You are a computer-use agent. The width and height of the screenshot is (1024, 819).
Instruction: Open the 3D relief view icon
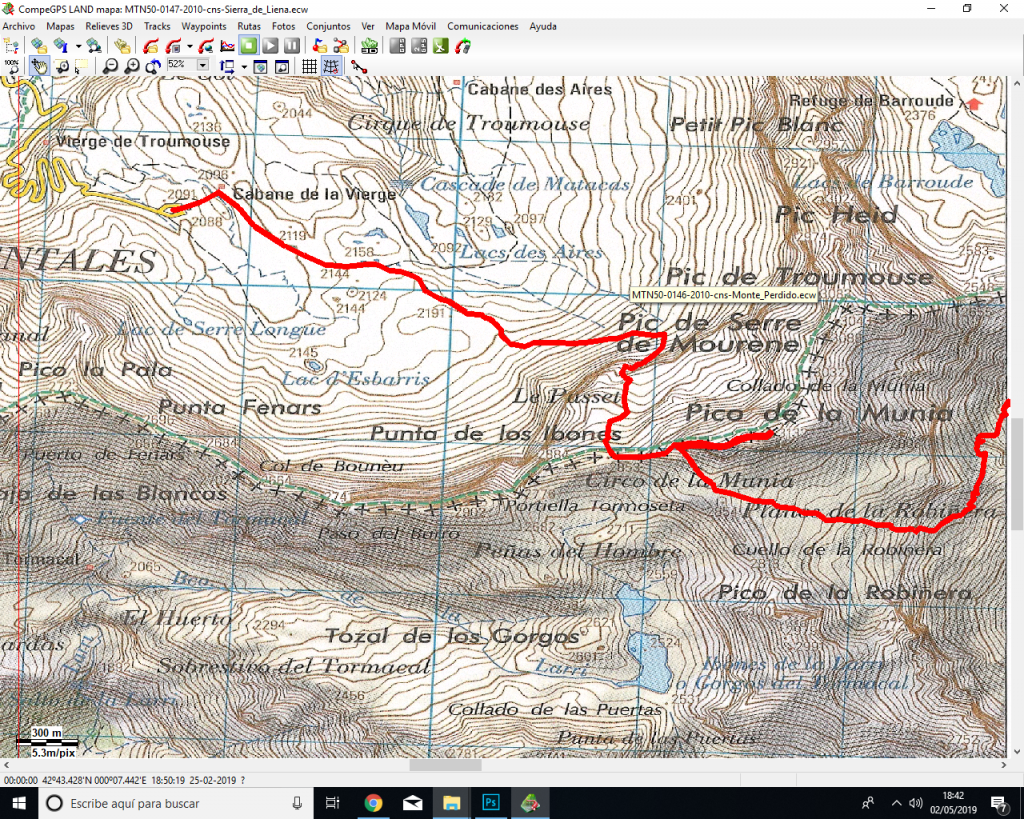pos(370,45)
